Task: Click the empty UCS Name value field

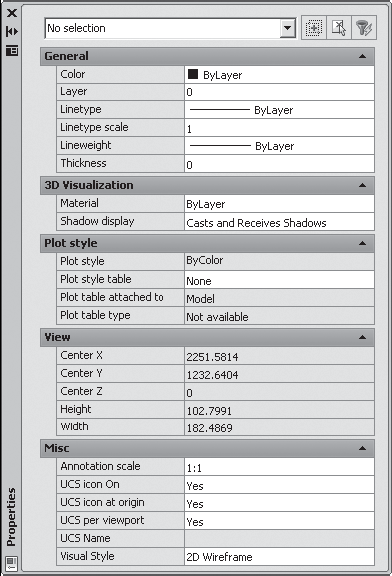Action: (279, 539)
